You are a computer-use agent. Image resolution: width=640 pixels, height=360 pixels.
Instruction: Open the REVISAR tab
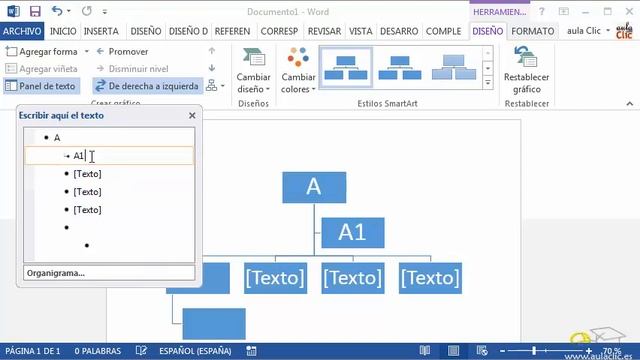pos(324,31)
